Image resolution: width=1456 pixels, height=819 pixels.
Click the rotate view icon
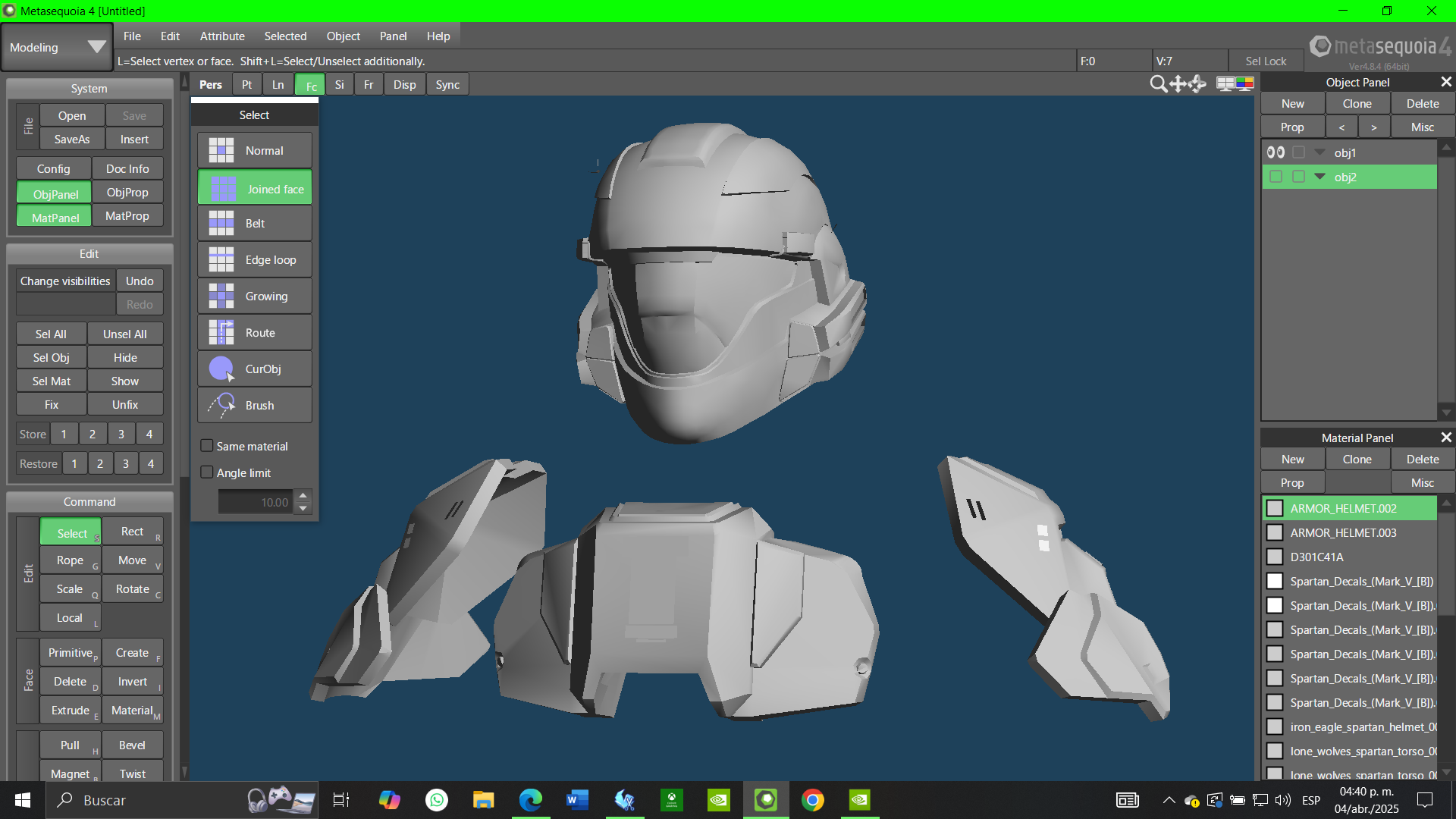pos(1197,84)
